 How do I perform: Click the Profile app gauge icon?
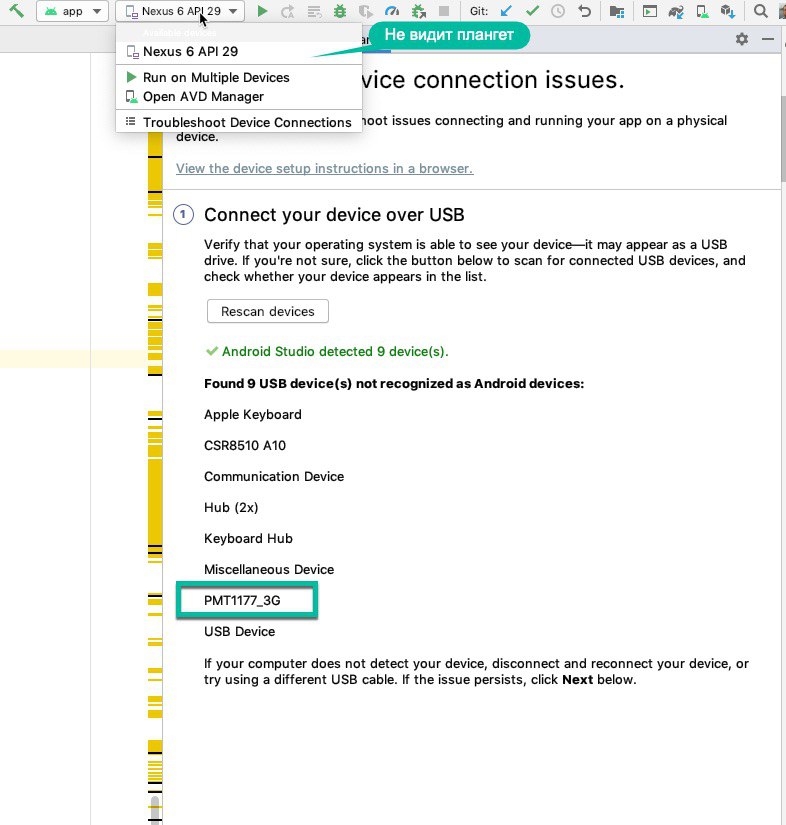point(392,11)
